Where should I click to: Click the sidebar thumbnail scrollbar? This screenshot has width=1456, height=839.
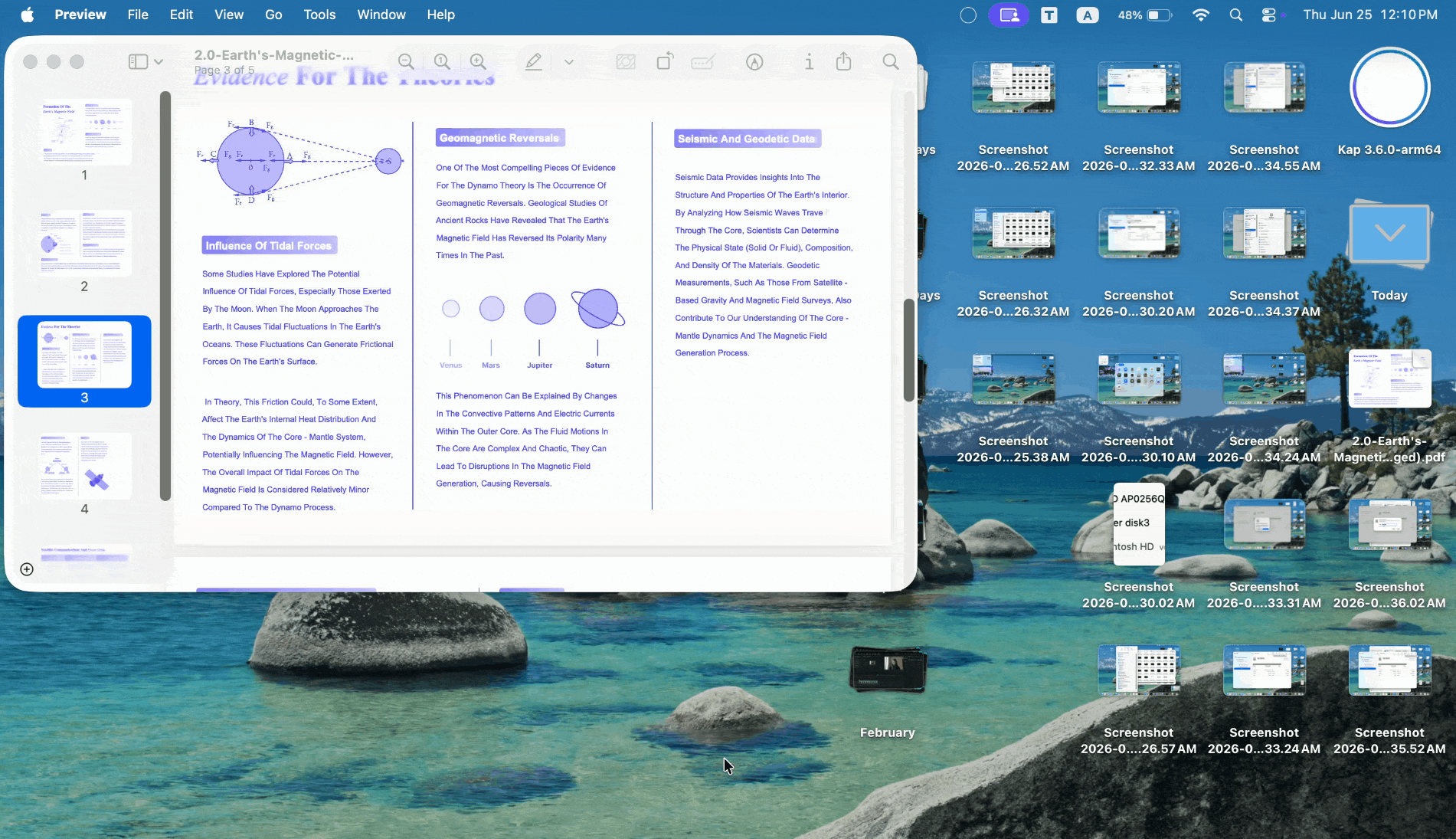[x=165, y=296]
